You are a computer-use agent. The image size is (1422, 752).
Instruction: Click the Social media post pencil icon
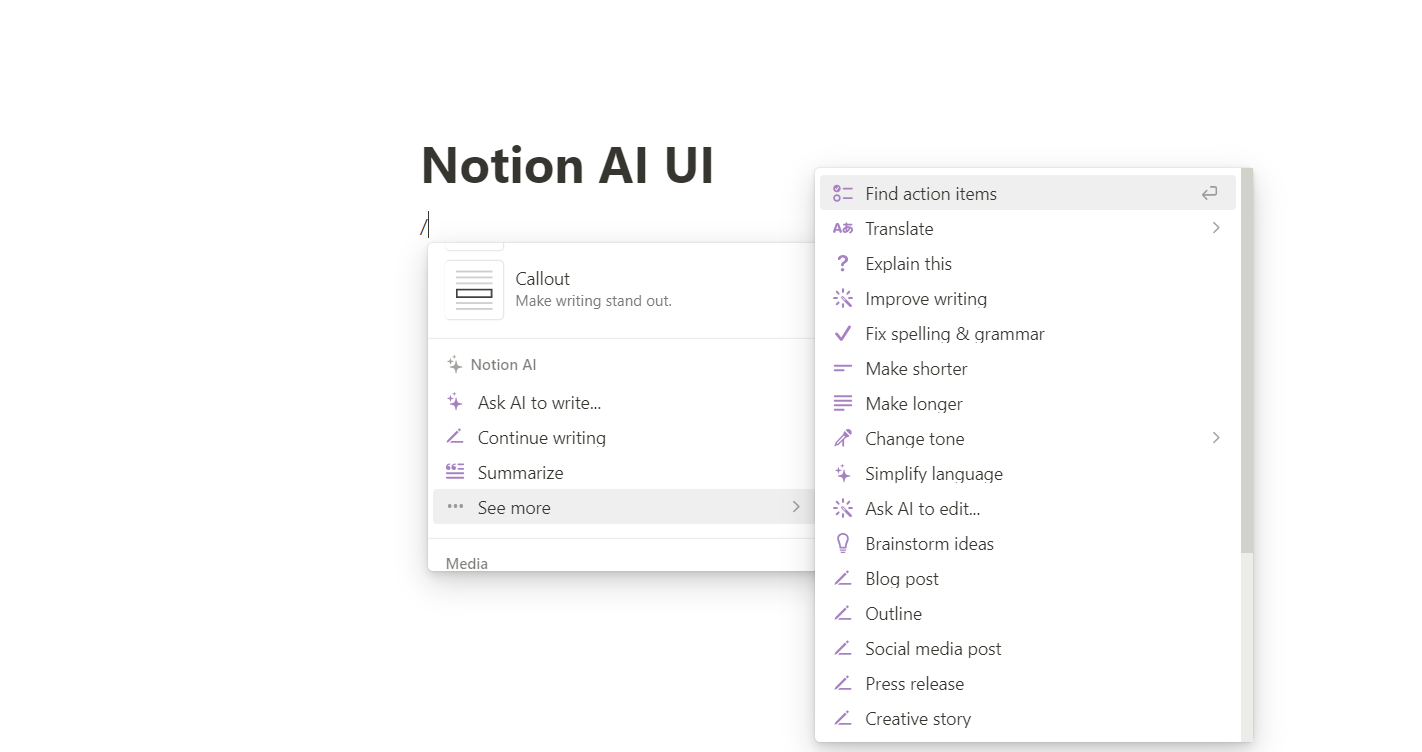(843, 649)
